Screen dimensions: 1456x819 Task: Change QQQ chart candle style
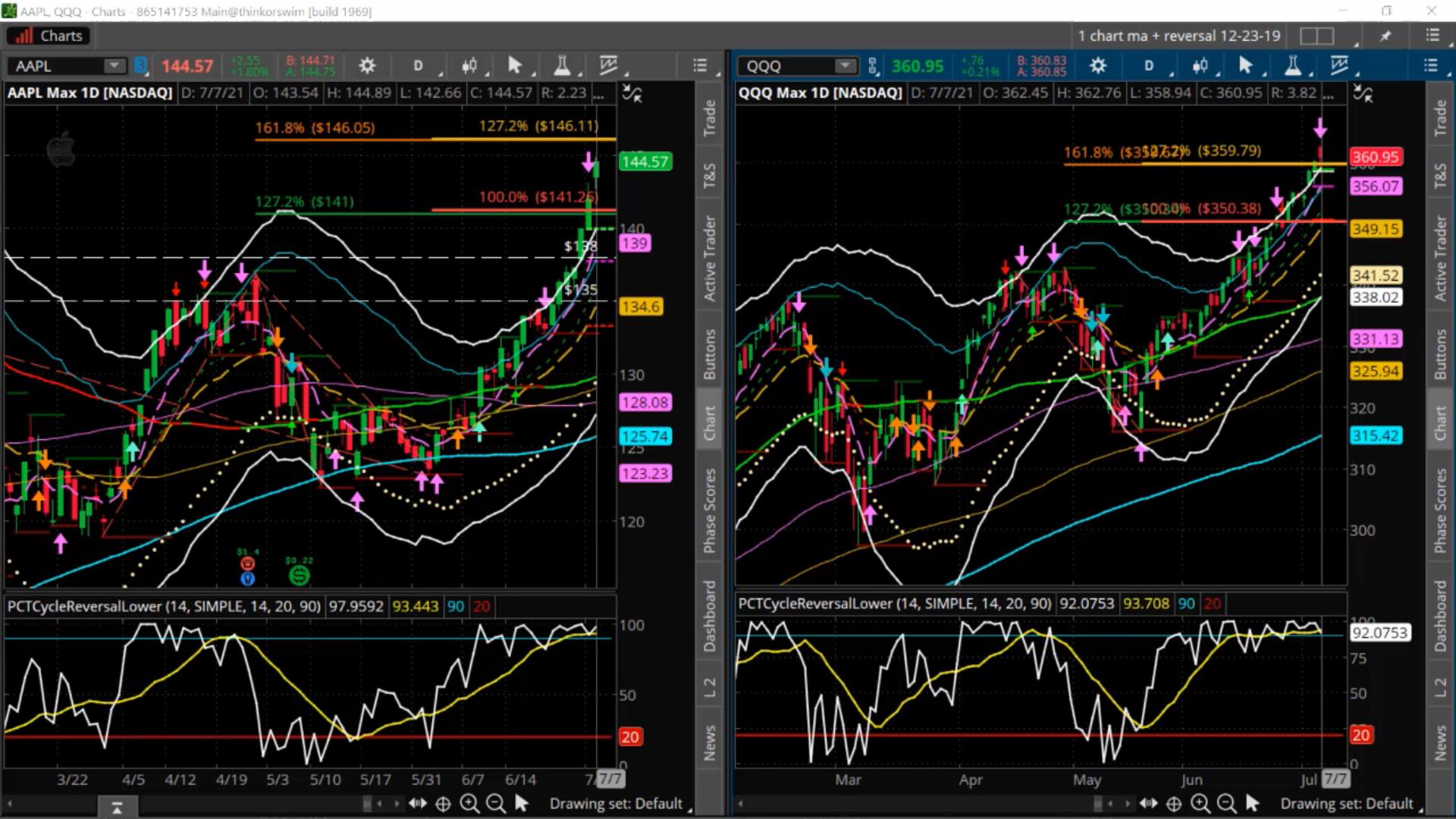pos(1200,66)
